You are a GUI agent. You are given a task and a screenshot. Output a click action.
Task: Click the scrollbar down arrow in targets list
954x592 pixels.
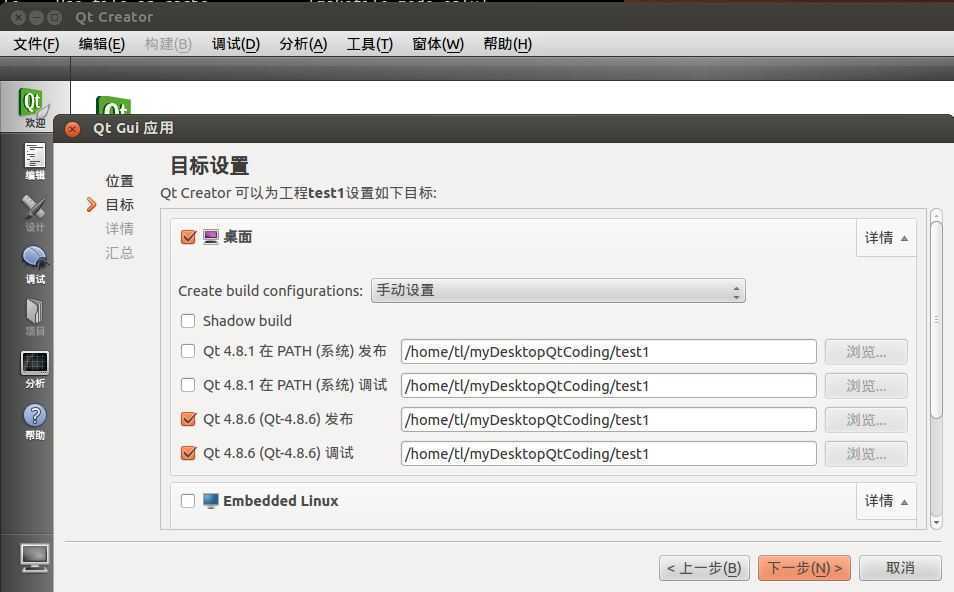point(936,523)
